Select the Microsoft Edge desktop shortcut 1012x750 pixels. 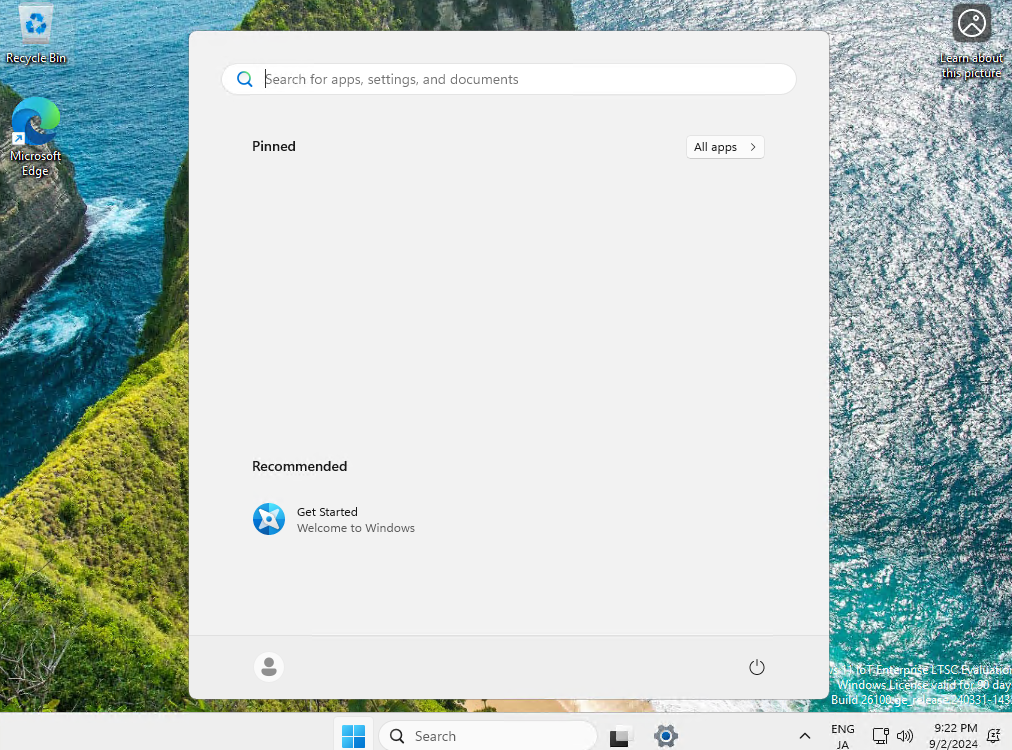coord(35,137)
